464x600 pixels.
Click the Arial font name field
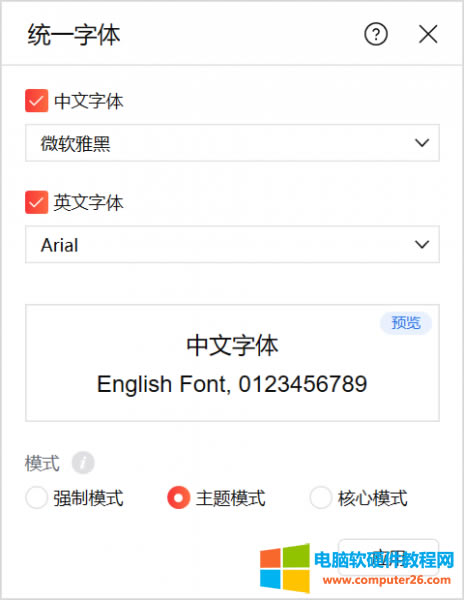pos(232,244)
